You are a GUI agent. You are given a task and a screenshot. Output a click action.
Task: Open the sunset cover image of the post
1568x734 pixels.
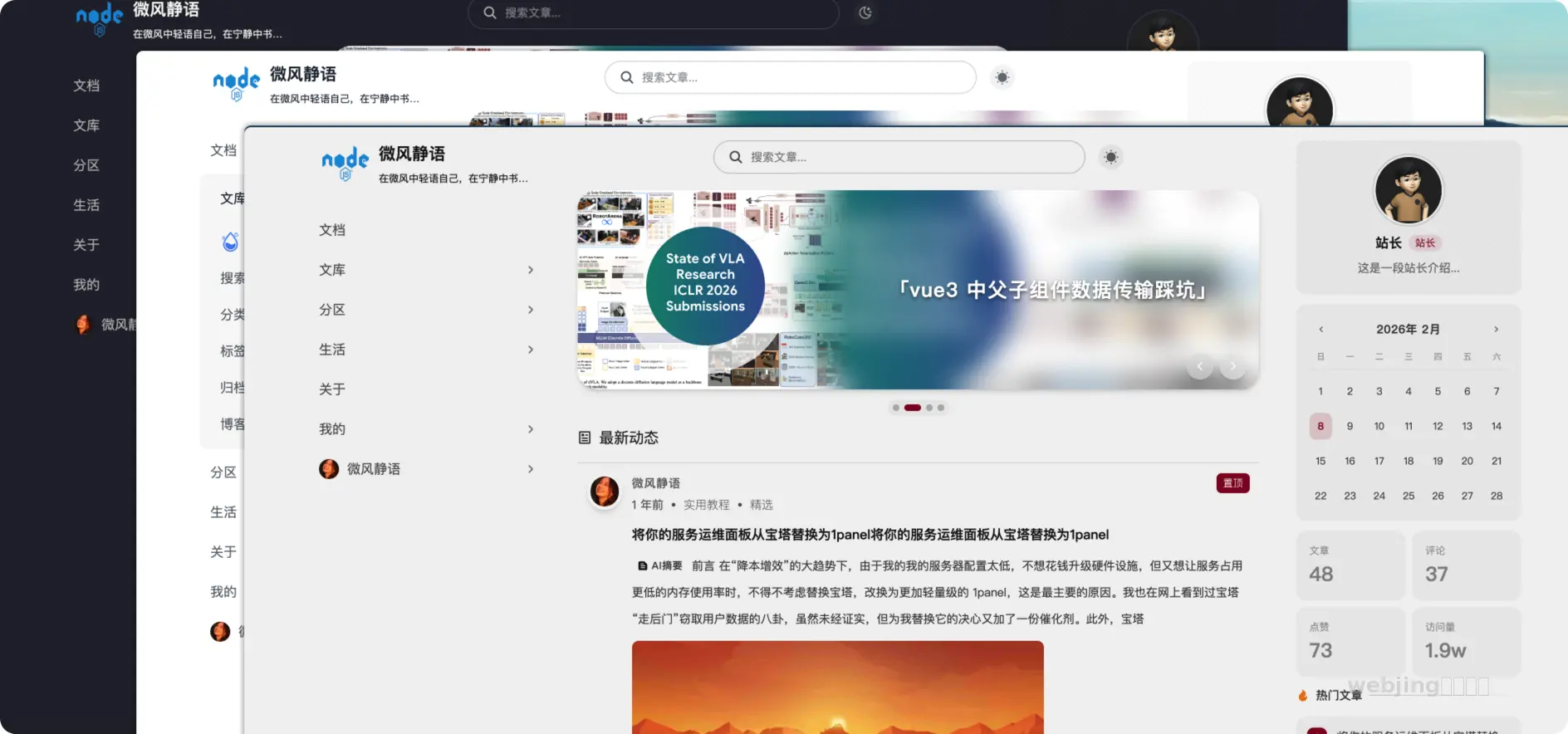pos(837,687)
